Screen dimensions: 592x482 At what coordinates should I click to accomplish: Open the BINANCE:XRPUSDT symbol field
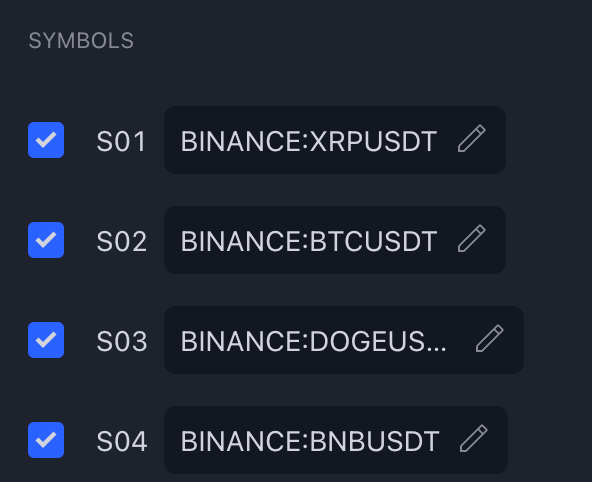335,140
